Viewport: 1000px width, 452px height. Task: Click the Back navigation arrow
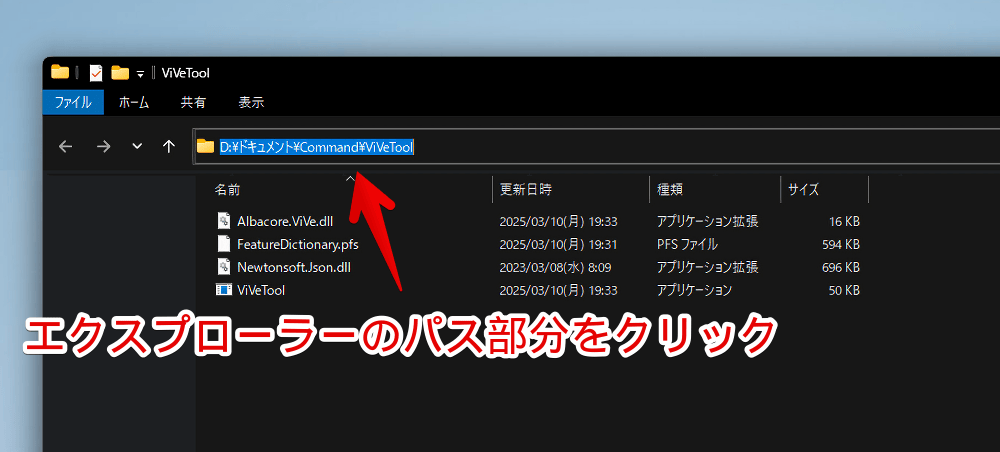tap(66, 147)
